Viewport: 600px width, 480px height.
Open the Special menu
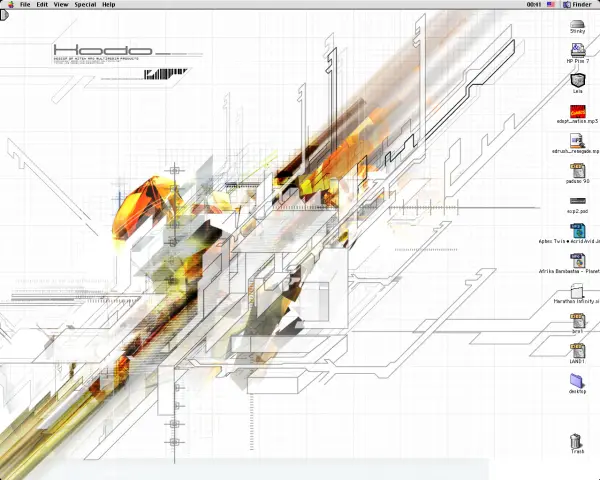(x=85, y=5)
